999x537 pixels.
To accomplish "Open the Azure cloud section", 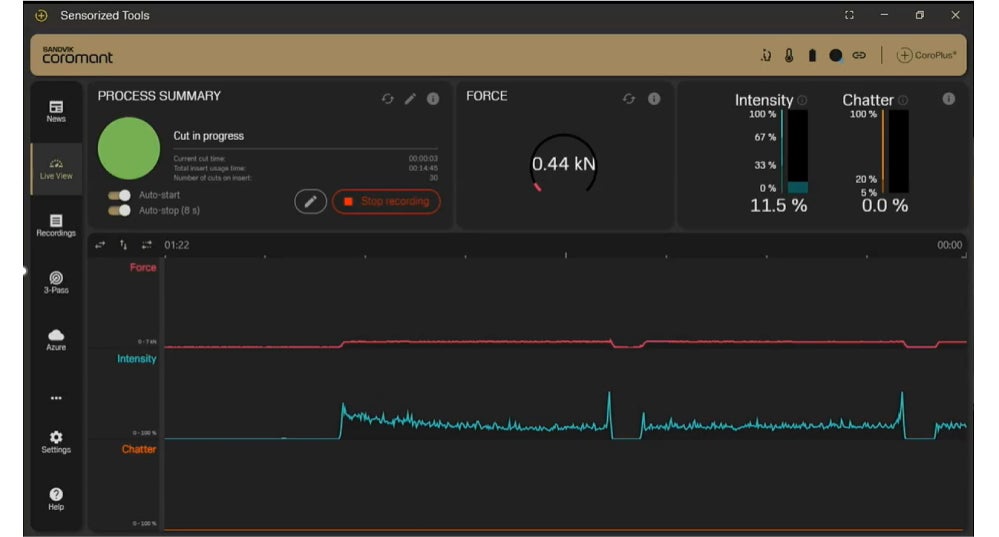I will click(56, 339).
